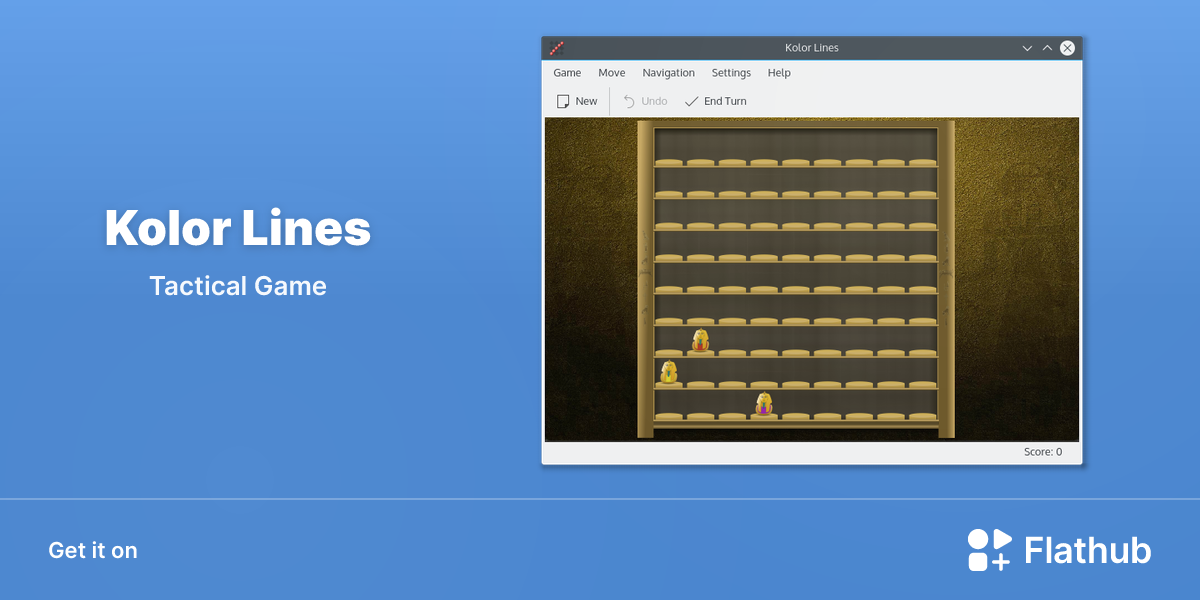Viewport: 1200px width, 600px height.
Task: Open the Help menu
Action: [779, 73]
